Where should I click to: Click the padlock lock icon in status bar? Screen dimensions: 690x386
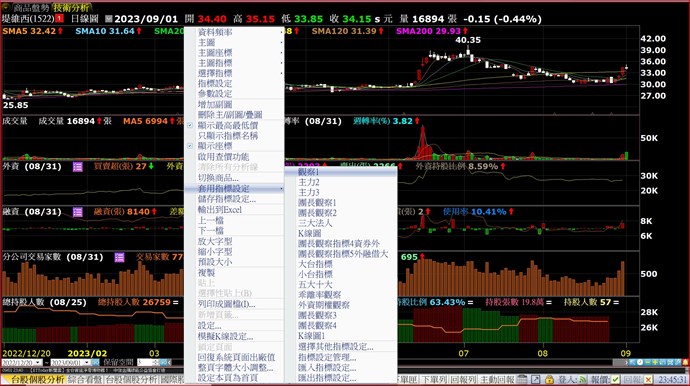tap(549, 379)
